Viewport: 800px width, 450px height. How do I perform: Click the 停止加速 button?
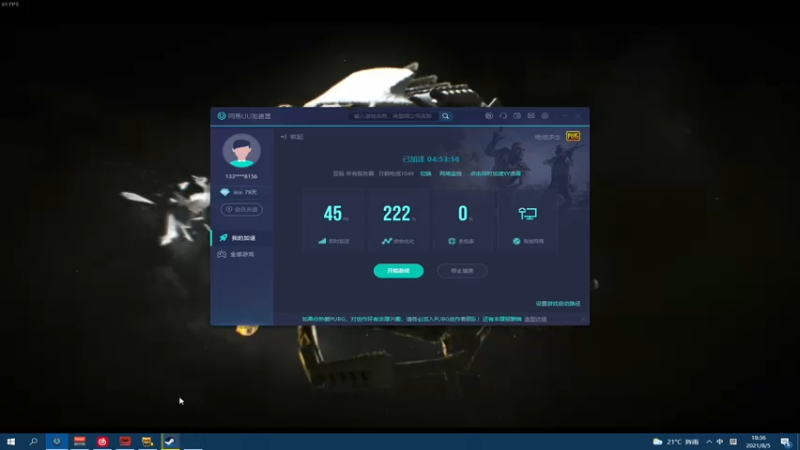tap(462, 271)
